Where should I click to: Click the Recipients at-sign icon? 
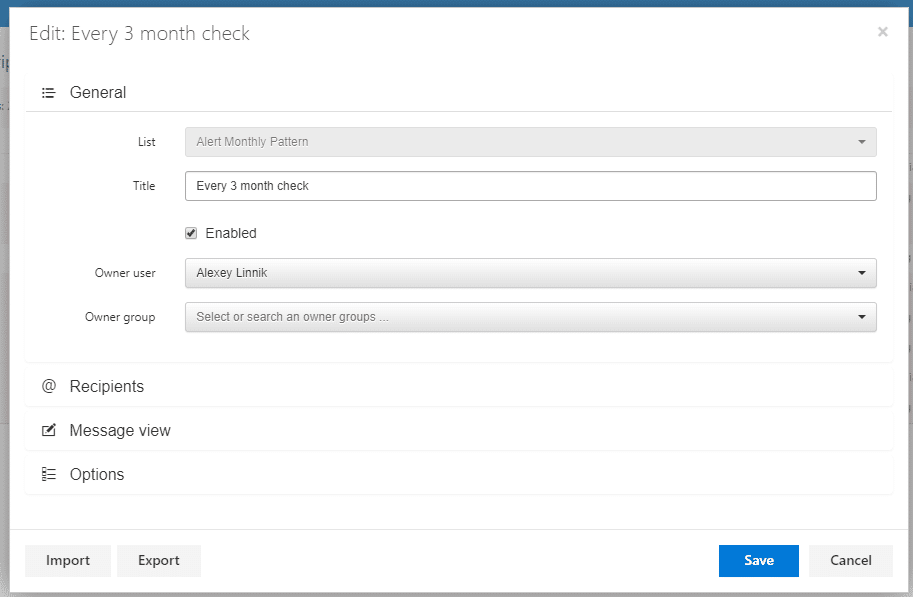49,386
